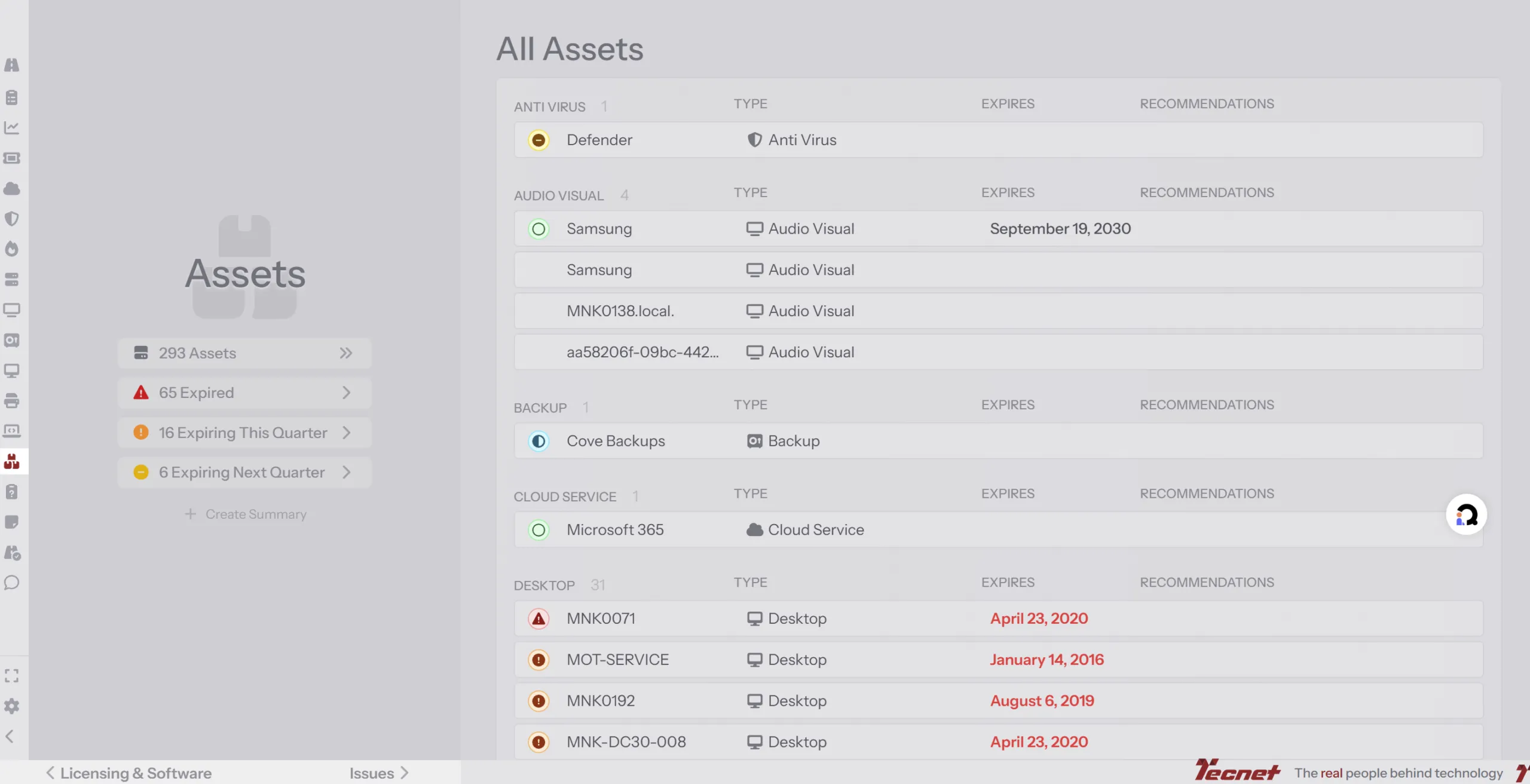Open the aa58206f-09bc-442... asset row
Screen dimensions: 1530x784
pyautogui.click(x=998, y=352)
